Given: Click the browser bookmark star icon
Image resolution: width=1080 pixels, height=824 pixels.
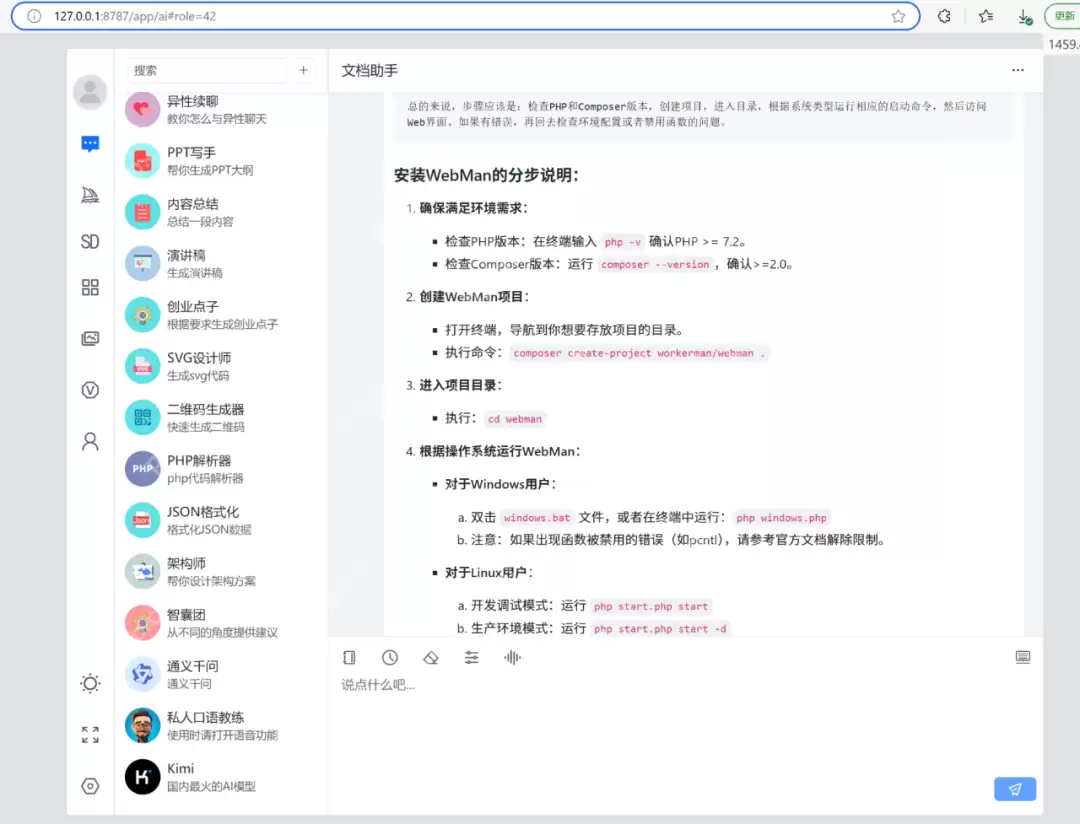Looking at the screenshot, I should coord(899,16).
